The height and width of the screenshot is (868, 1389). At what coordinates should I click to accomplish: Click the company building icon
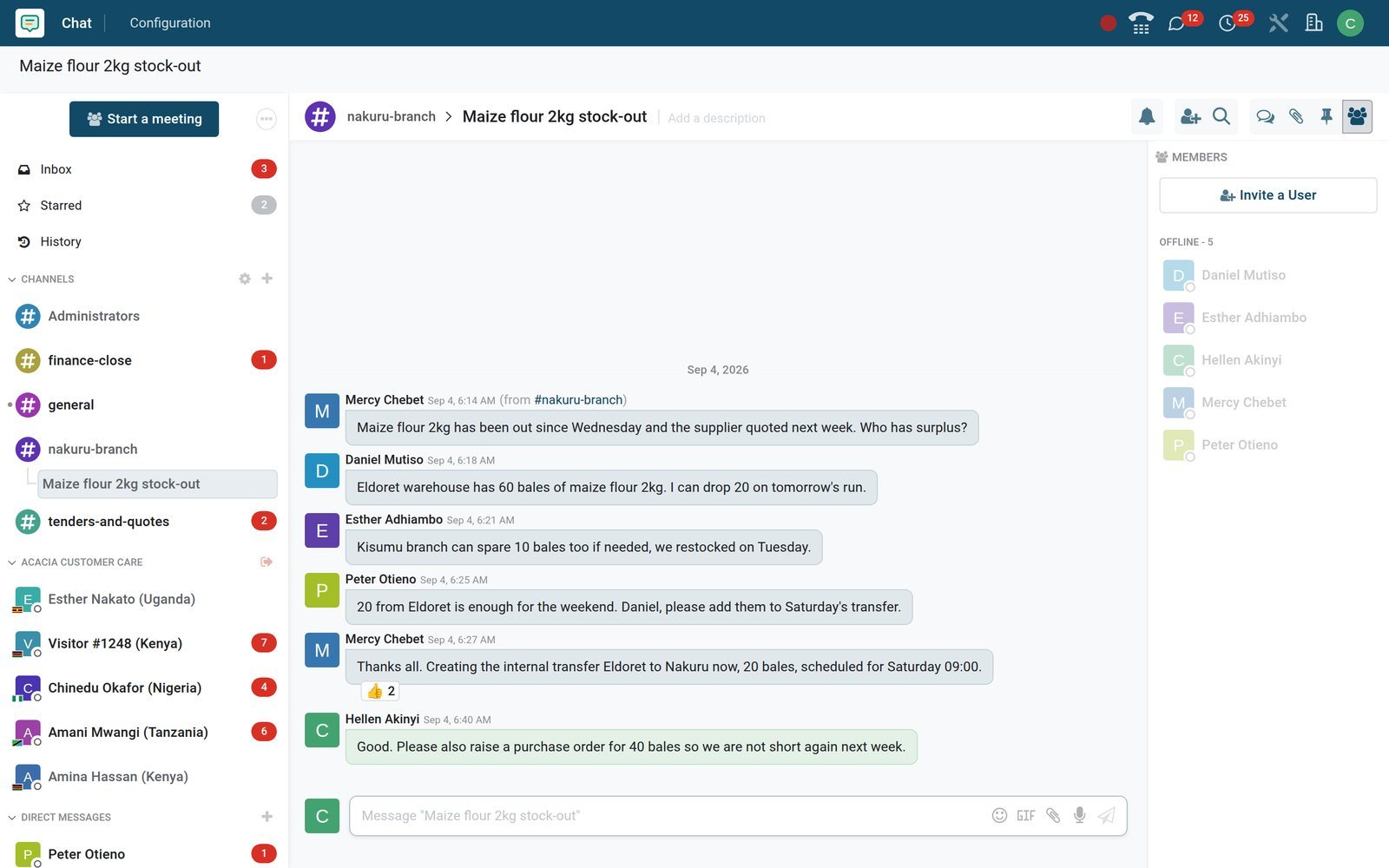click(x=1314, y=23)
